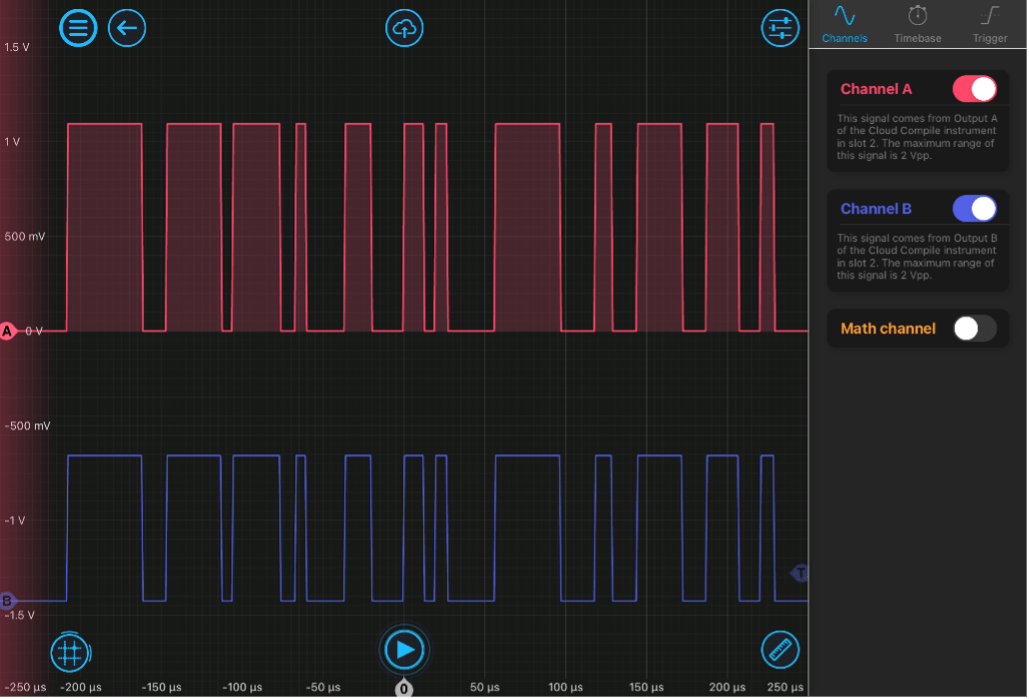Image resolution: width=1029 pixels, height=699 pixels.
Task: Select the Channel B heading label
Action: click(x=876, y=209)
